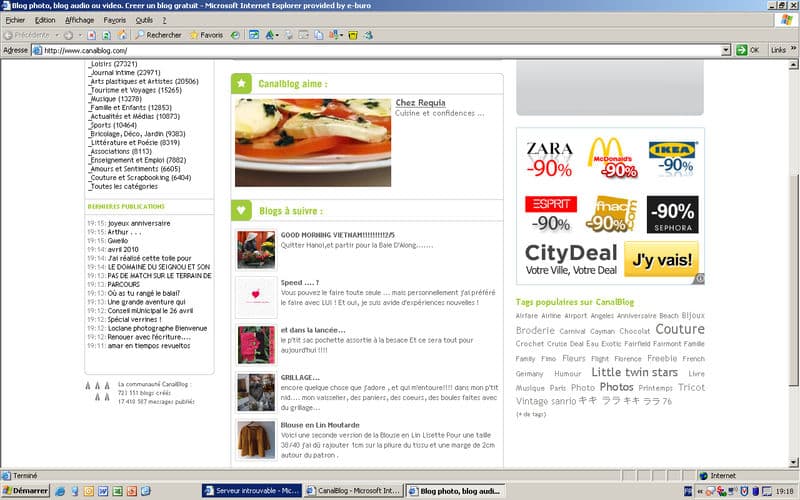Open the mustard blouse thumbnail
Viewport: 800px width, 500px height.
[x=256, y=440]
